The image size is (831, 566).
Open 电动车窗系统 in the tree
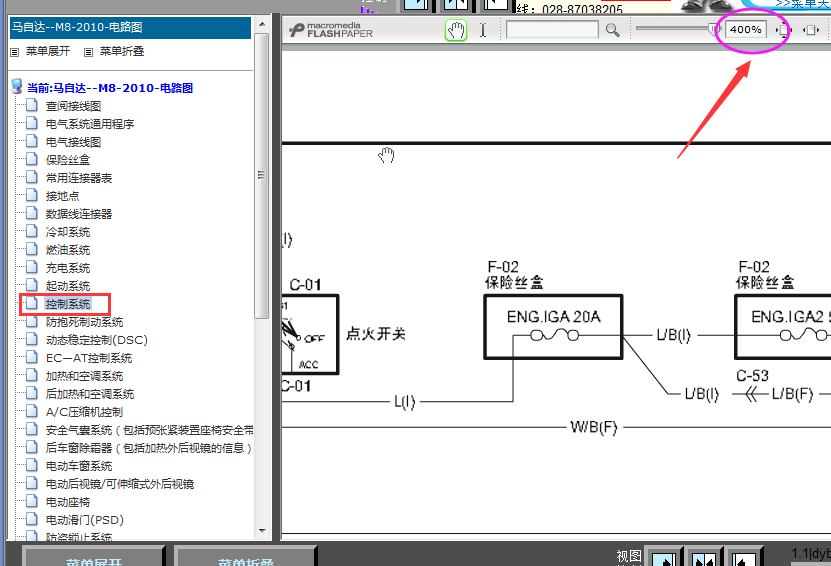[x=79, y=466]
